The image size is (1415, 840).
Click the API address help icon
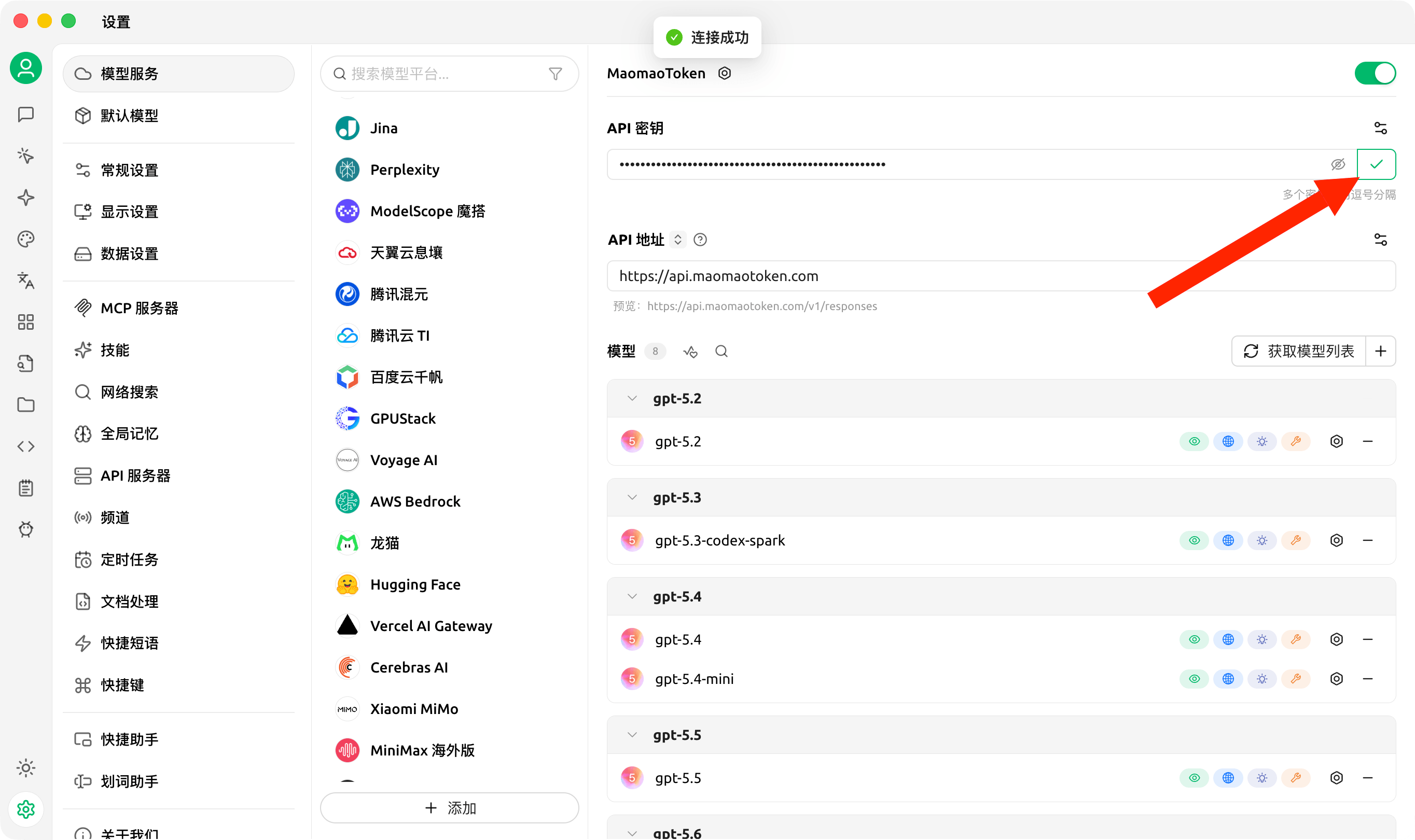coord(700,240)
